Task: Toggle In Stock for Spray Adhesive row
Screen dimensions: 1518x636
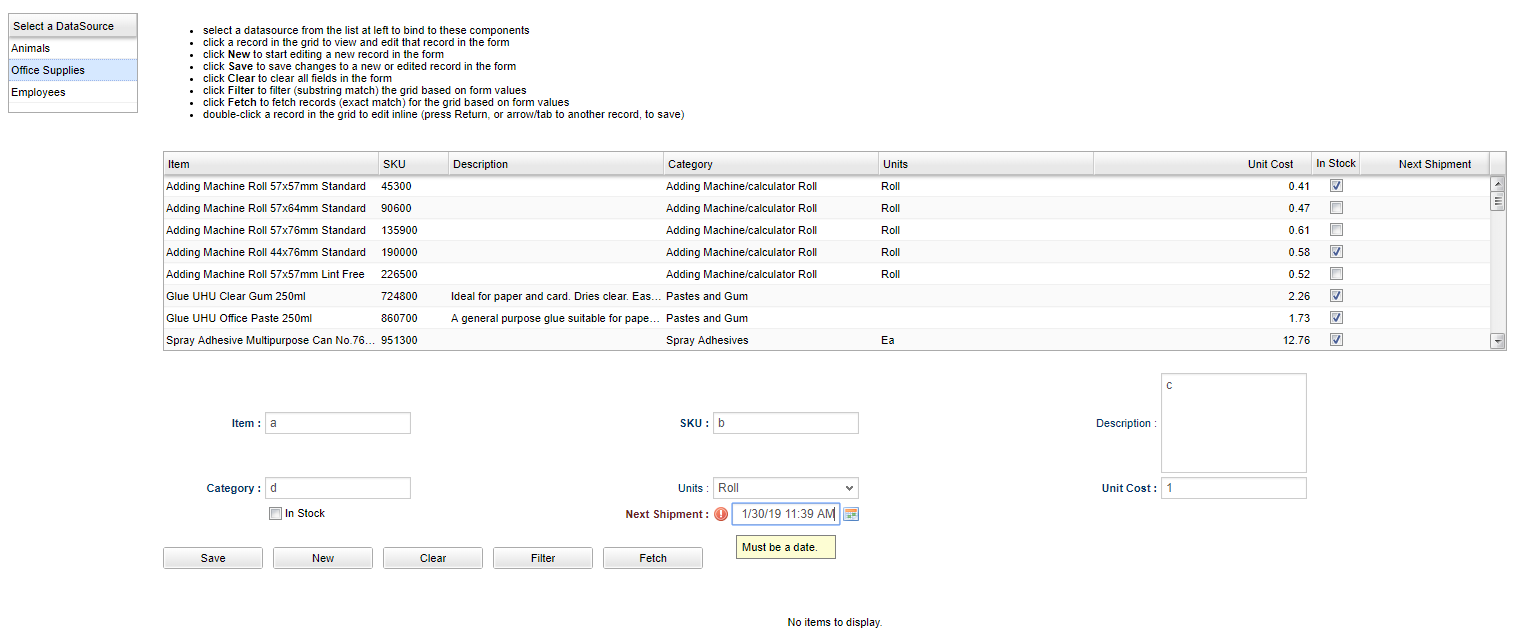Action: 1336,340
